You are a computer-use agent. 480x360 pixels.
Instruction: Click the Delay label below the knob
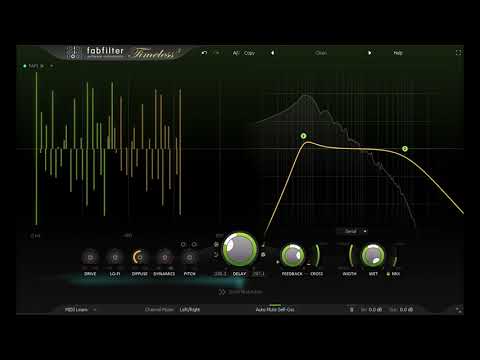click(x=239, y=274)
